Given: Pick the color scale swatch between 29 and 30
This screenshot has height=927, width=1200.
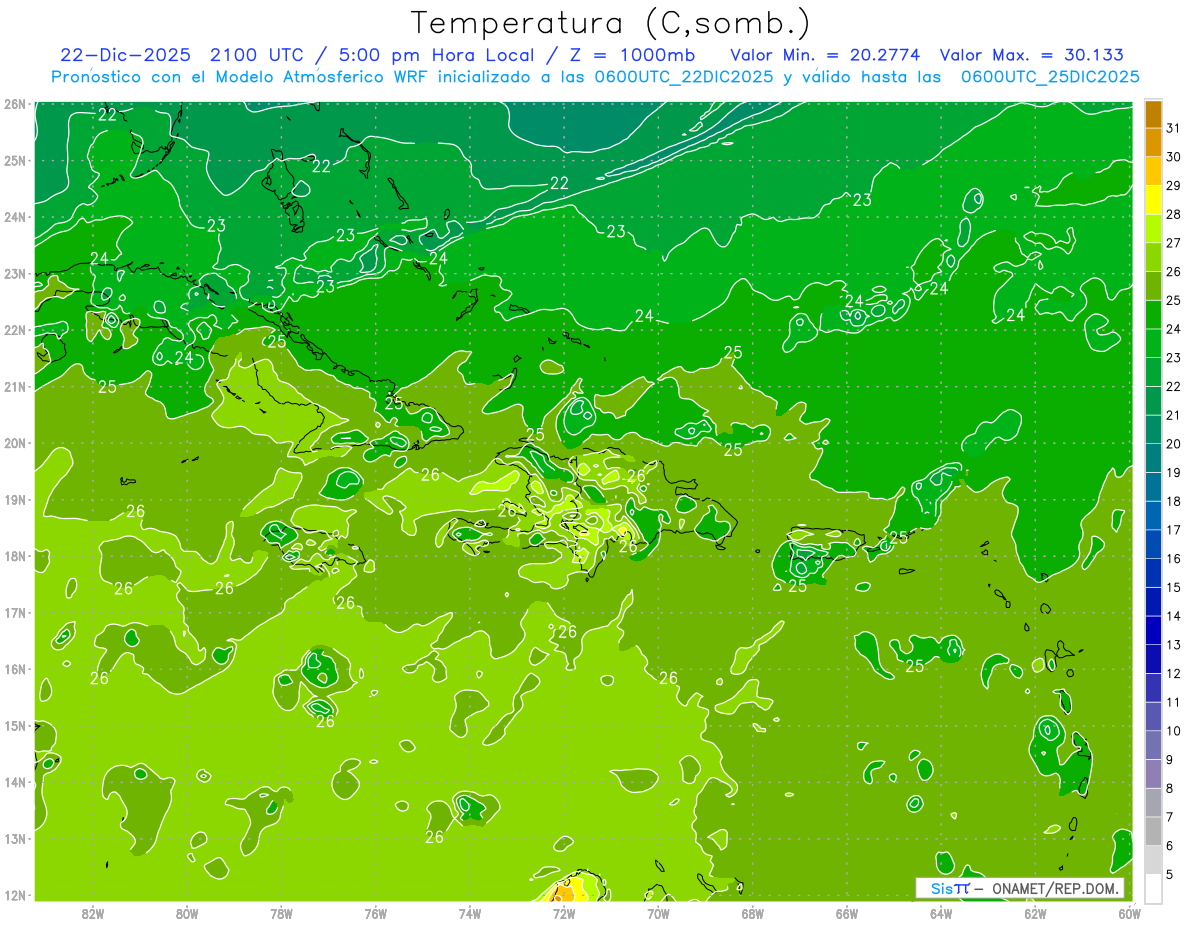Looking at the screenshot, I should coord(1153,171).
